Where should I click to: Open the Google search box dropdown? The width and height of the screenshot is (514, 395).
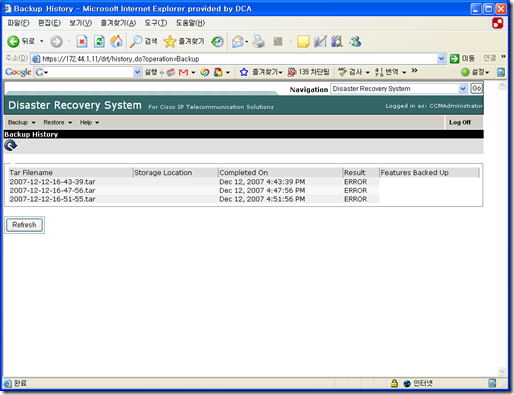pyautogui.click(x=137, y=72)
